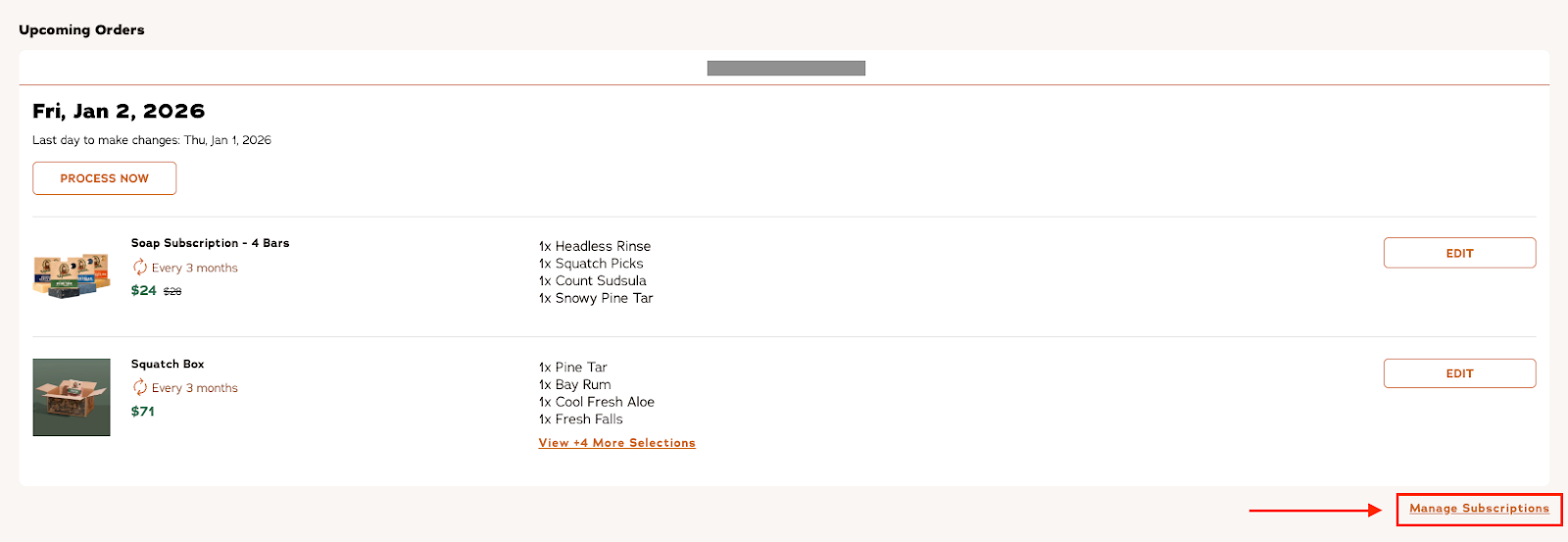Image resolution: width=1568 pixels, height=542 pixels.
Task: Open View +4 More Selections link
Action: click(x=616, y=443)
